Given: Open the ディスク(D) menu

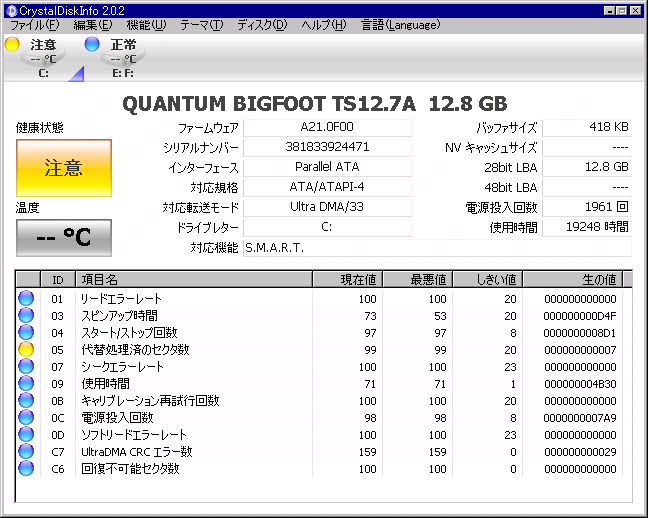Looking at the screenshot, I should [x=262, y=25].
